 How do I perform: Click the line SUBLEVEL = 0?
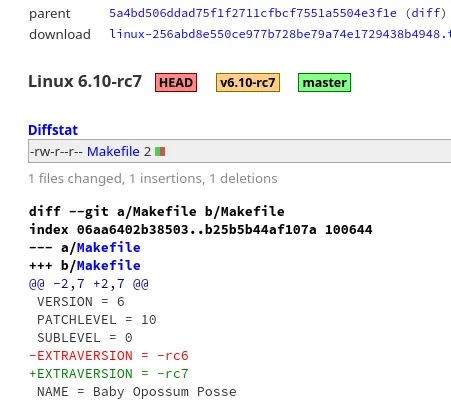[x=85, y=338]
